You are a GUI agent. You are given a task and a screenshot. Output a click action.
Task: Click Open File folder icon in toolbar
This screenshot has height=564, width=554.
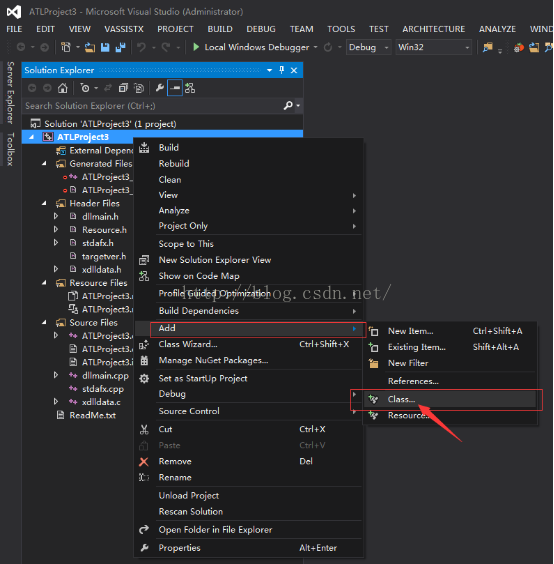point(90,47)
